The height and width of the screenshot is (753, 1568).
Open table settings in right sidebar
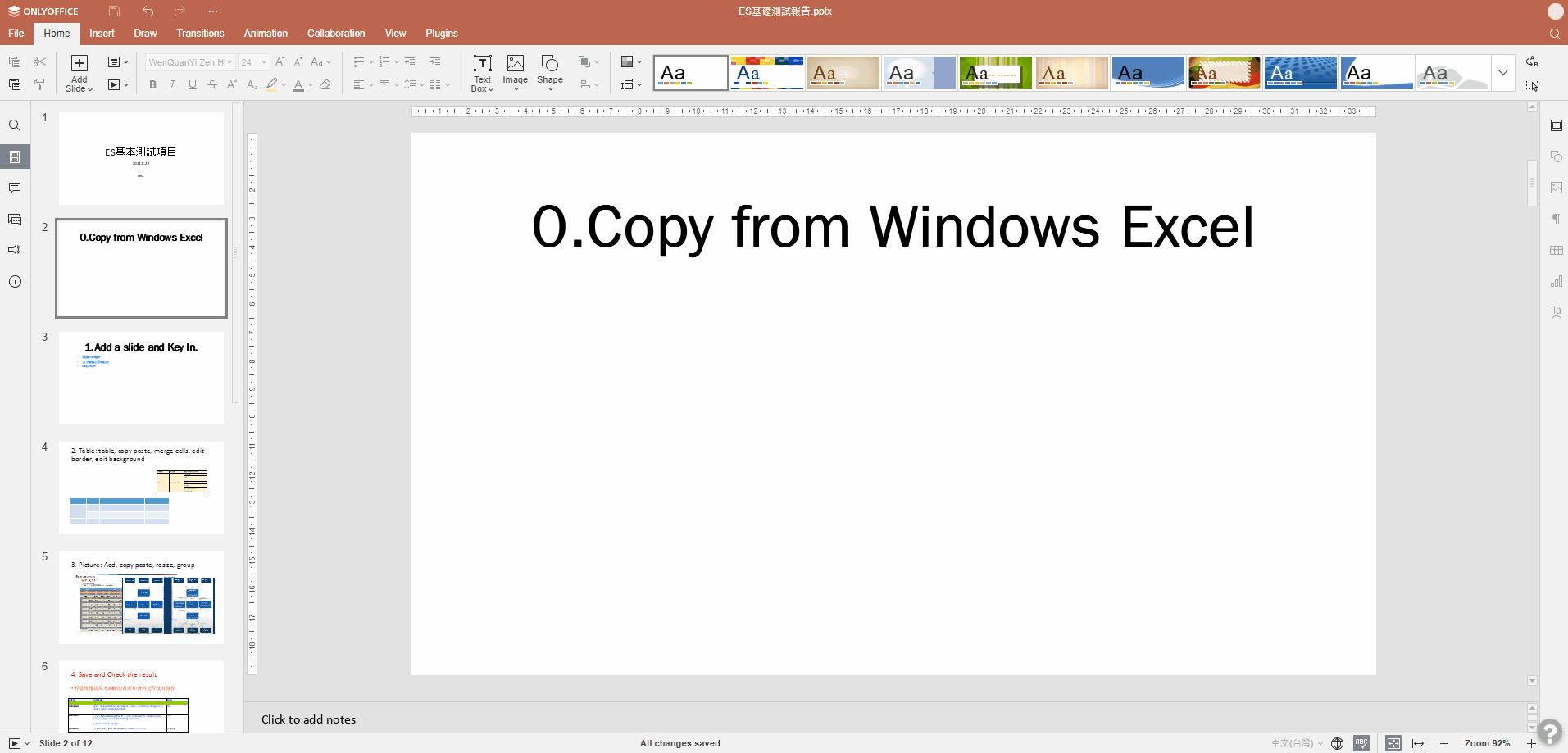(1556, 250)
